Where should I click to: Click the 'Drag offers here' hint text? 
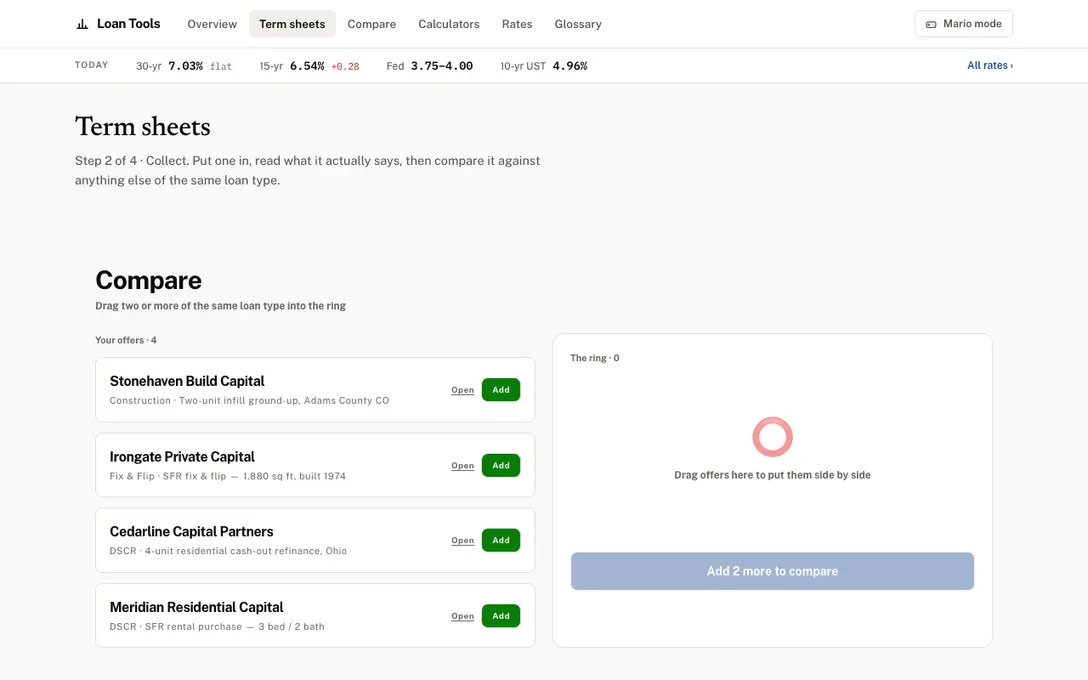coord(772,475)
